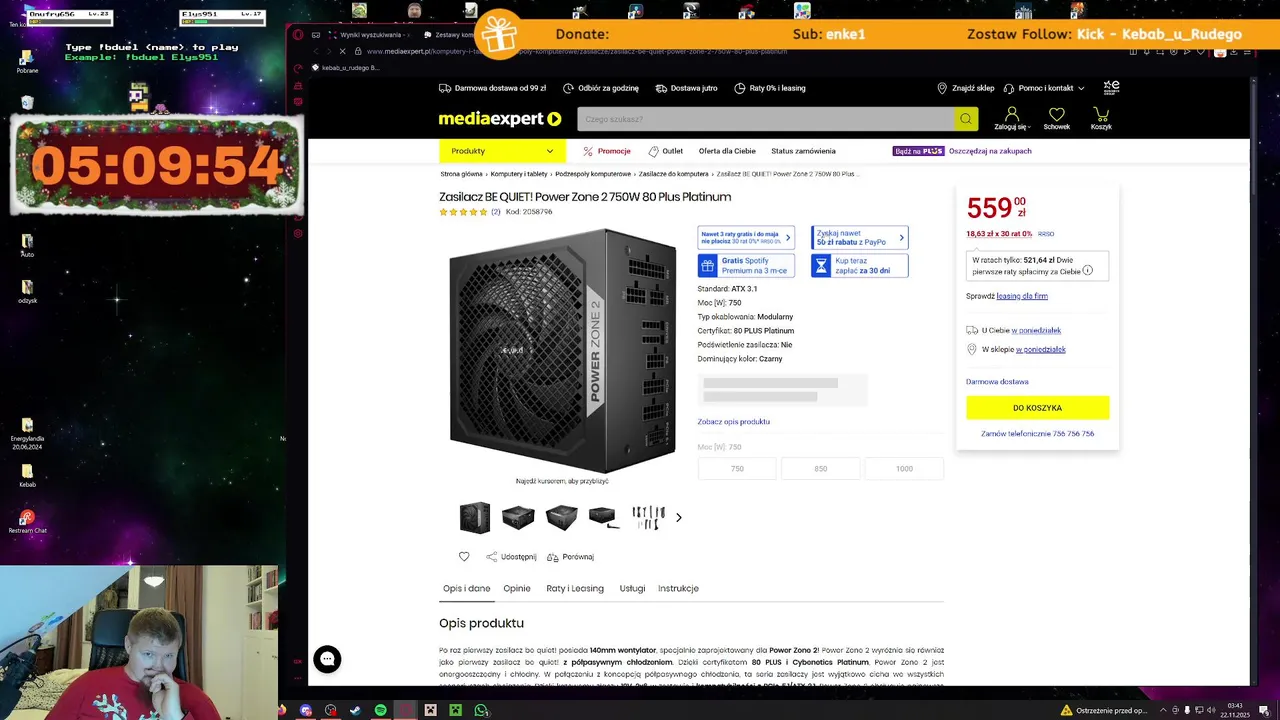Select first power supply thumbnail

[x=475, y=517]
